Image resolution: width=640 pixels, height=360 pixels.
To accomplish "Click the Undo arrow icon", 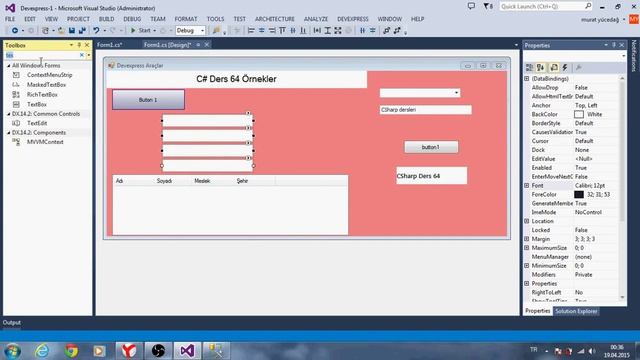I will (x=96, y=31).
